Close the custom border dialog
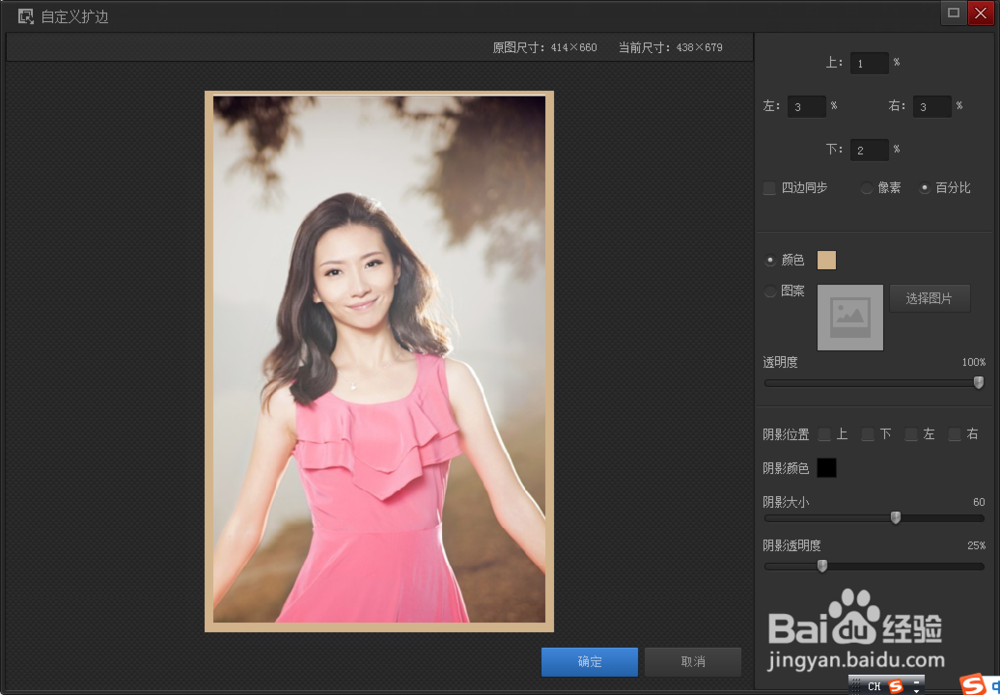This screenshot has height=695, width=1000. click(981, 13)
